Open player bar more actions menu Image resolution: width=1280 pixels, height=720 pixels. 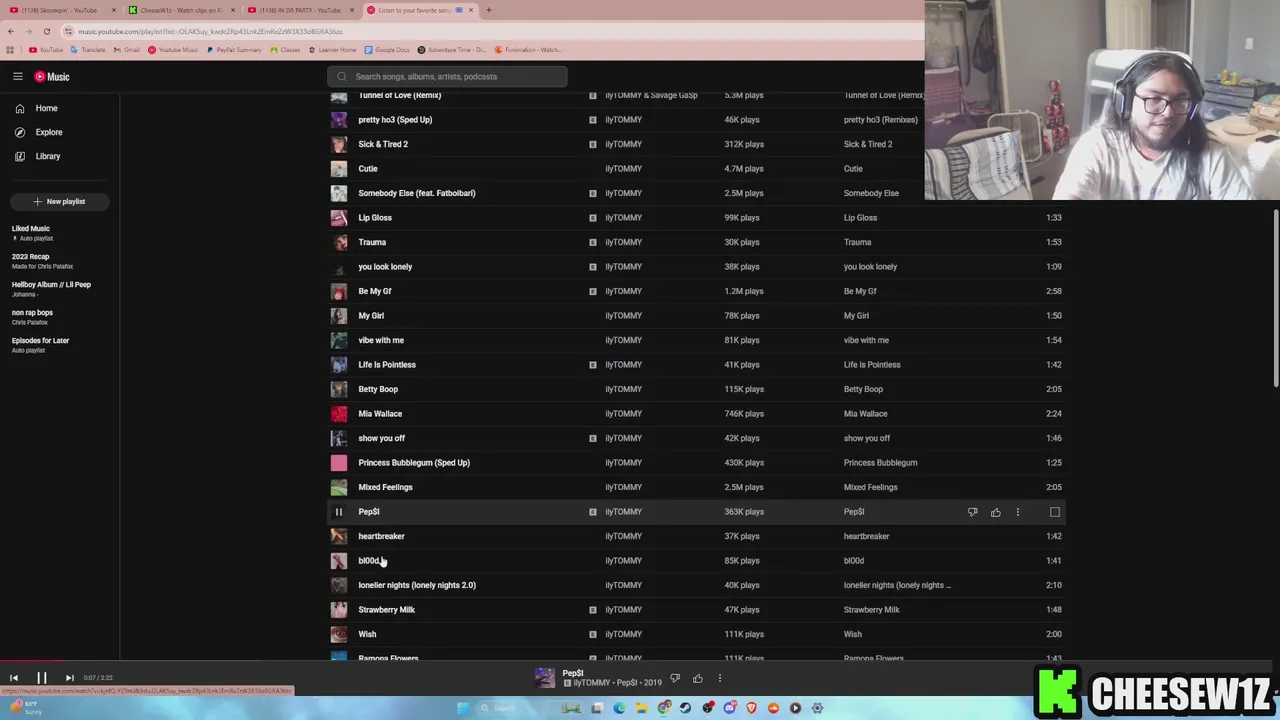coord(719,679)
